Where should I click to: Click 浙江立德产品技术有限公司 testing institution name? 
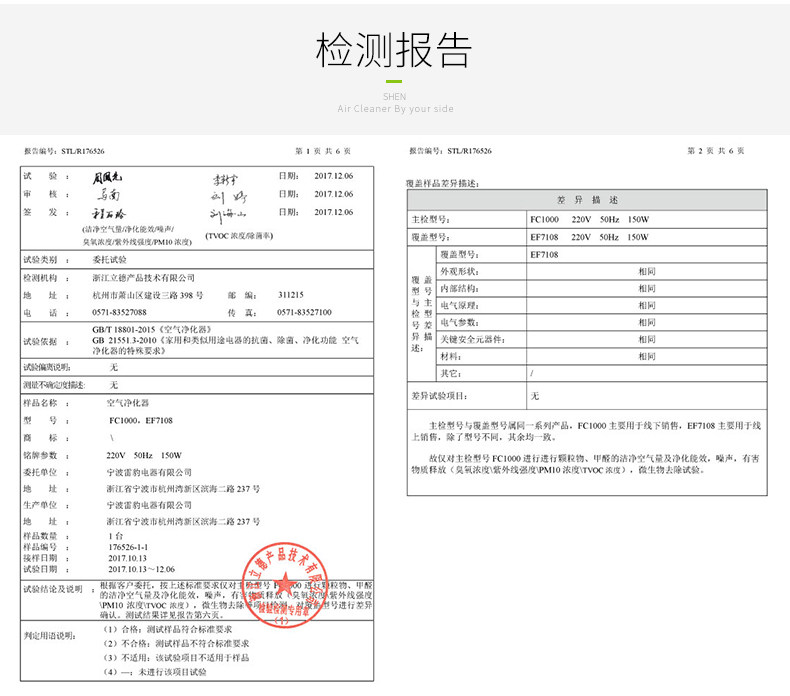pos(144,278)
